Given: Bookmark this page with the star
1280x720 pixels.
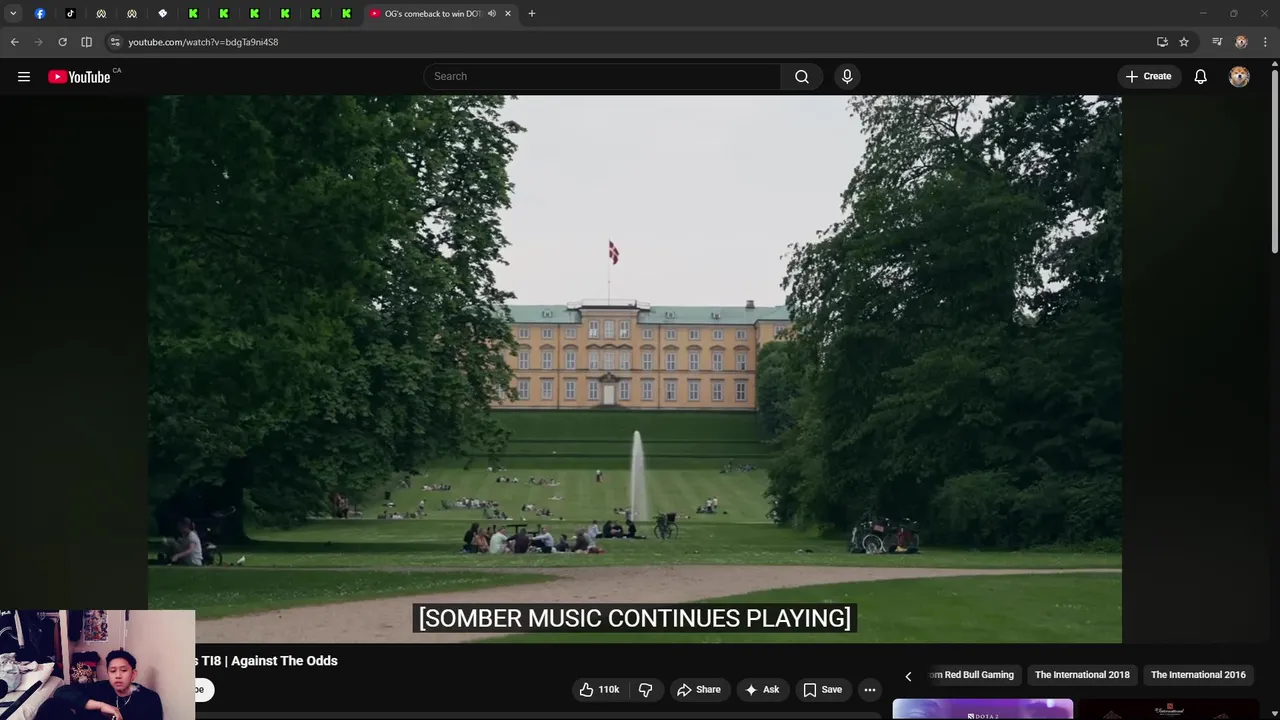Looking at the screenshot, I should (x=1184, y=42).
